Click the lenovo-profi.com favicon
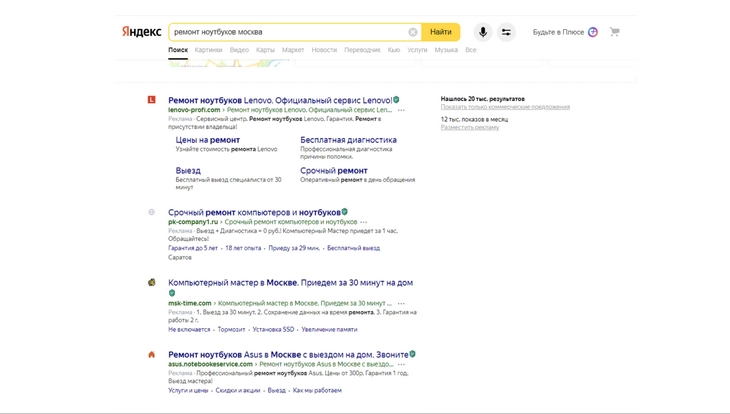The width and height of the screenshot is (730, 414). tap(151, 99)
